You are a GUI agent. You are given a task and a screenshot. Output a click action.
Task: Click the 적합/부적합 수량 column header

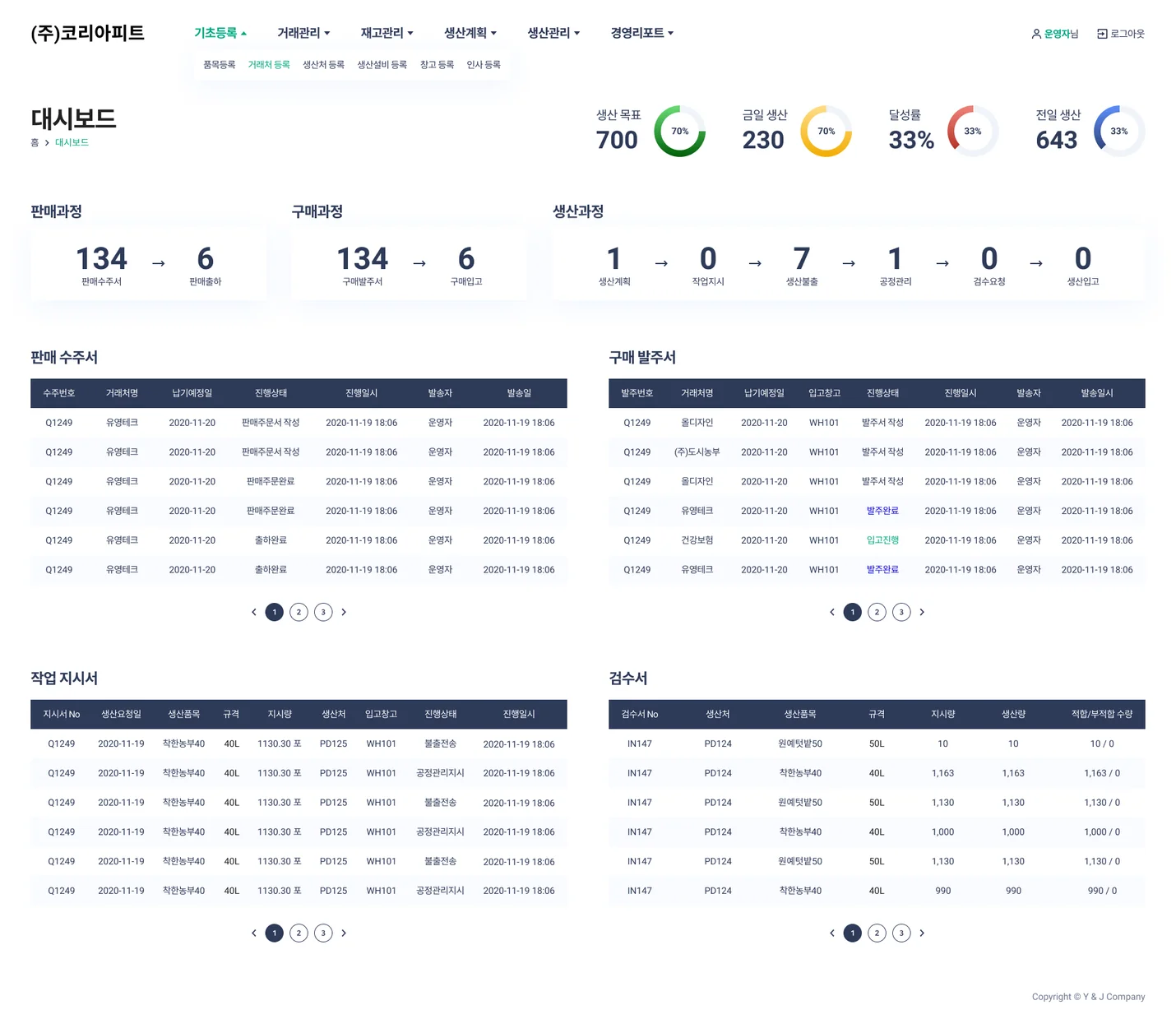[x=1102, y=714]
